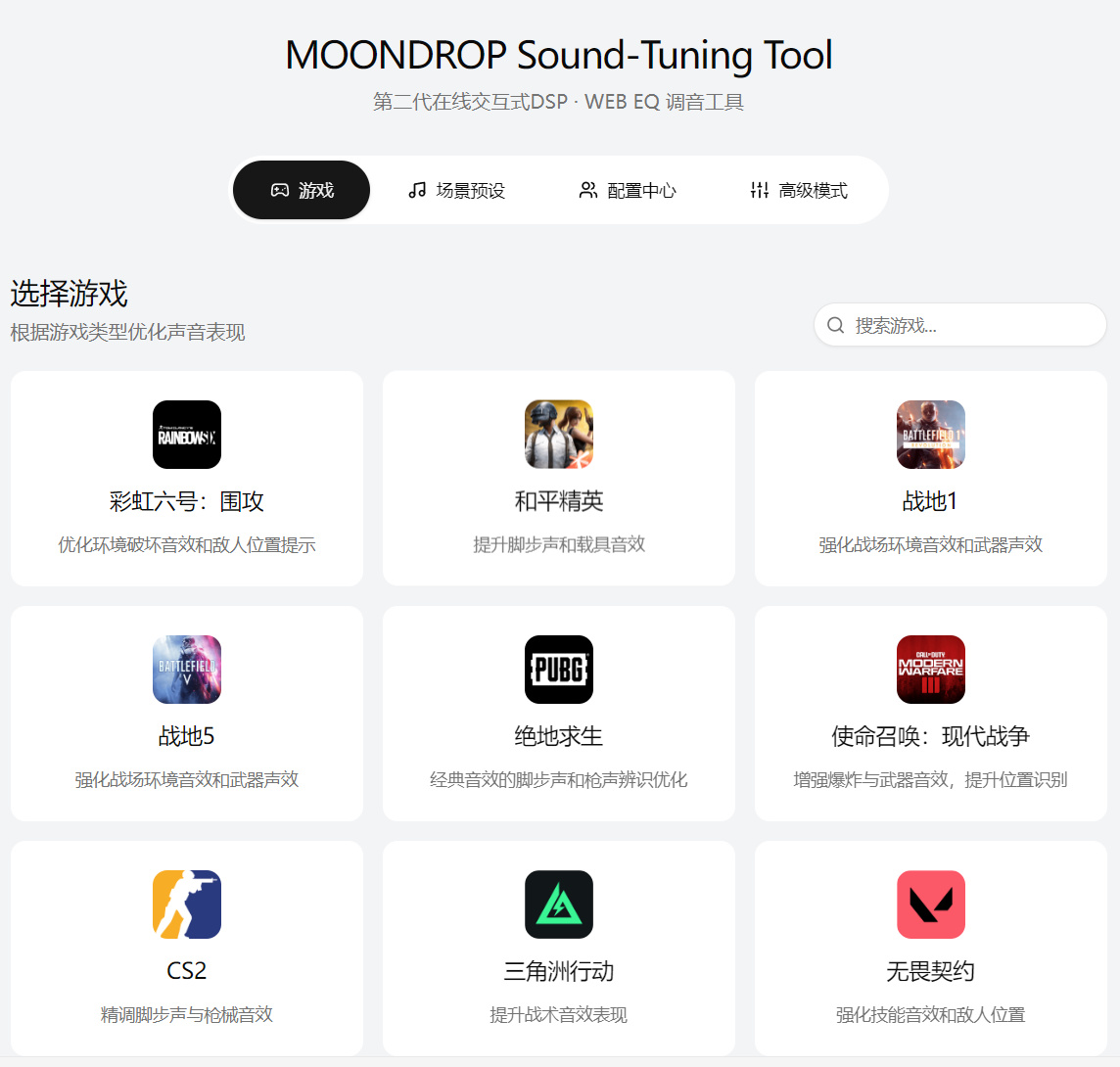Screen dimensions: 1120x1067
Task: Click the 战地5 description text
Action: pos(187,780)
